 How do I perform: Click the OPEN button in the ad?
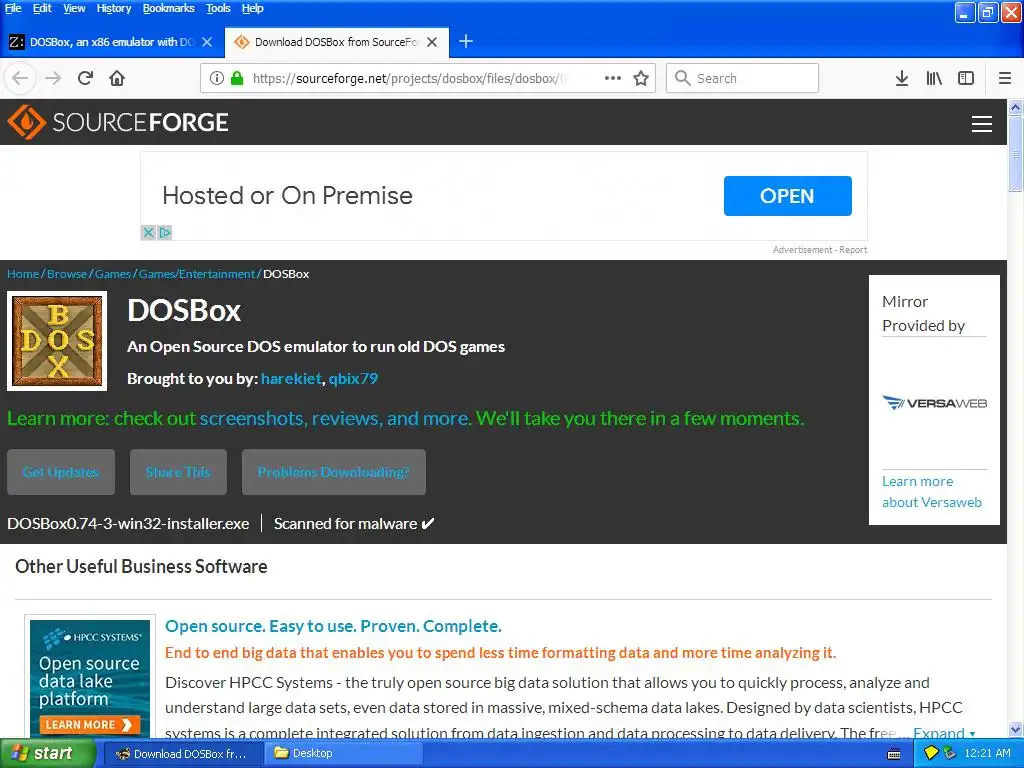coord(787,196)
